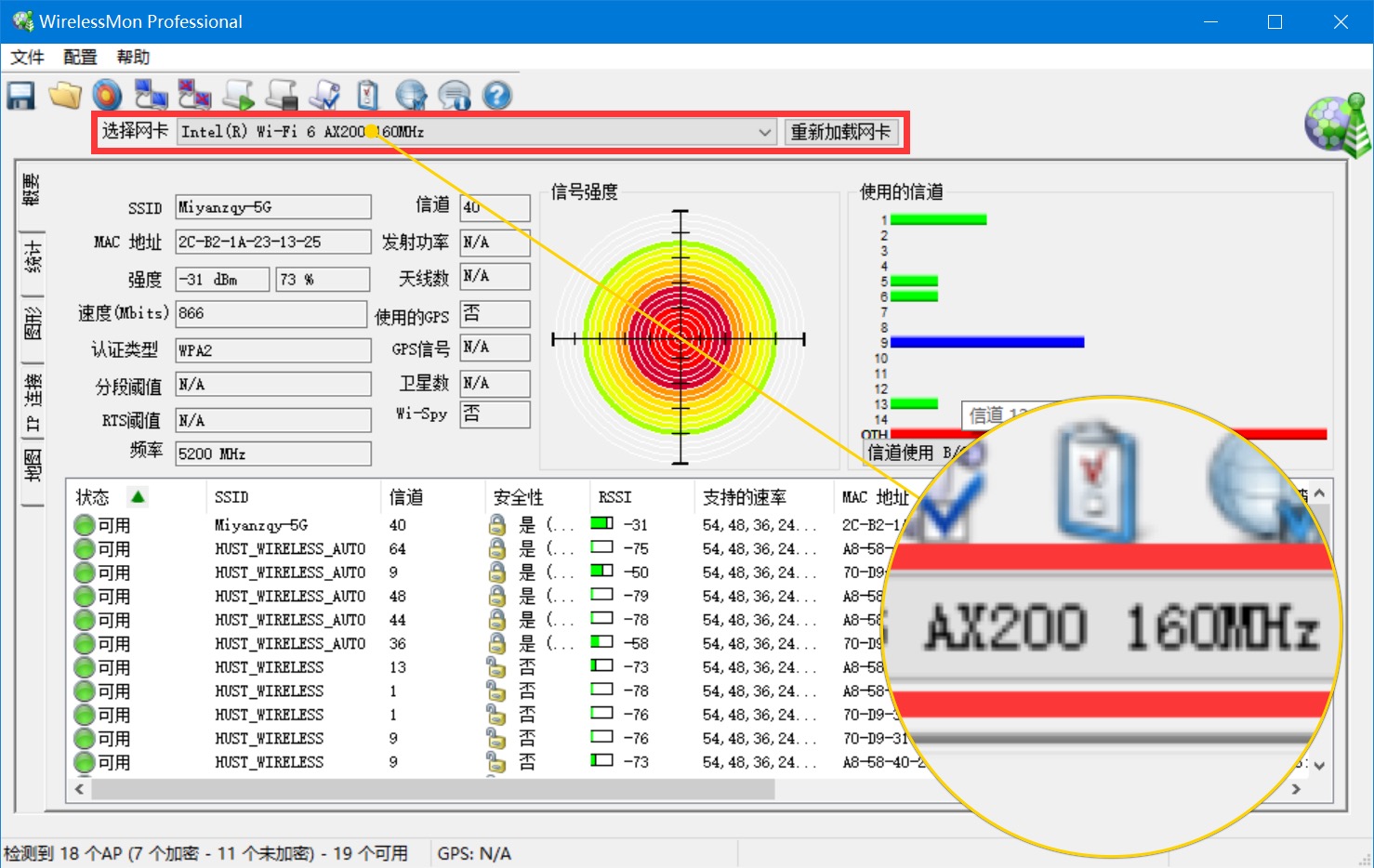Click the crossed-out network computers disconnect icon

click(x=194, y=95)
